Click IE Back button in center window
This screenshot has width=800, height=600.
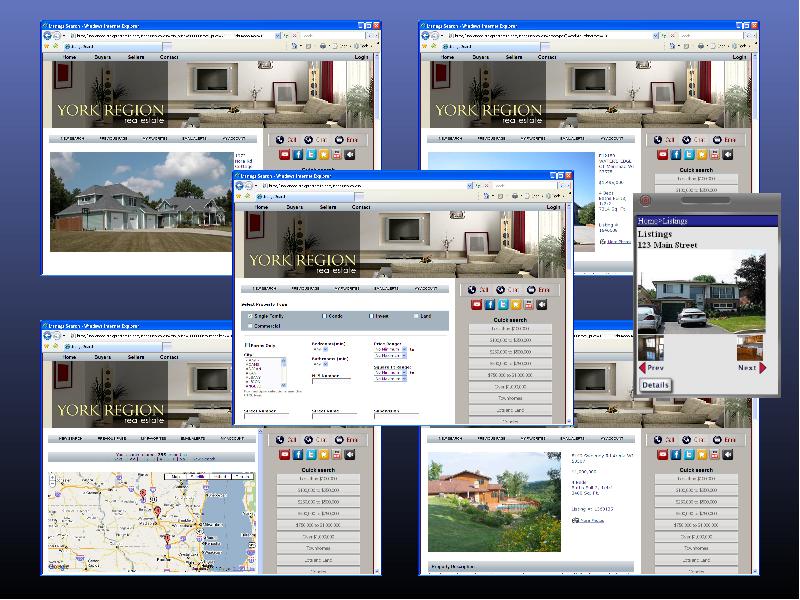tap(239, 186)
